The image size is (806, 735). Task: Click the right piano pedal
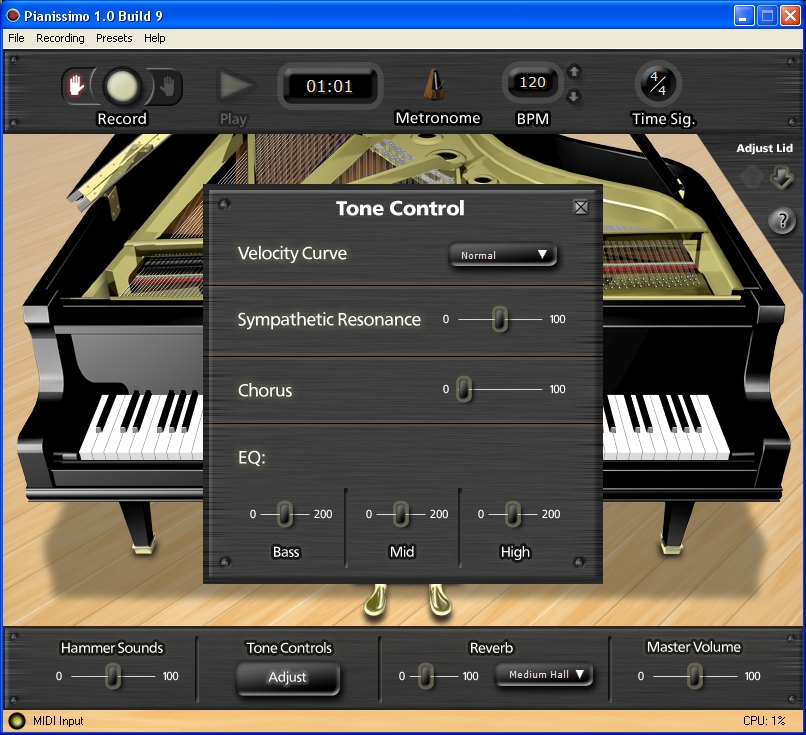tap(440, 599)
